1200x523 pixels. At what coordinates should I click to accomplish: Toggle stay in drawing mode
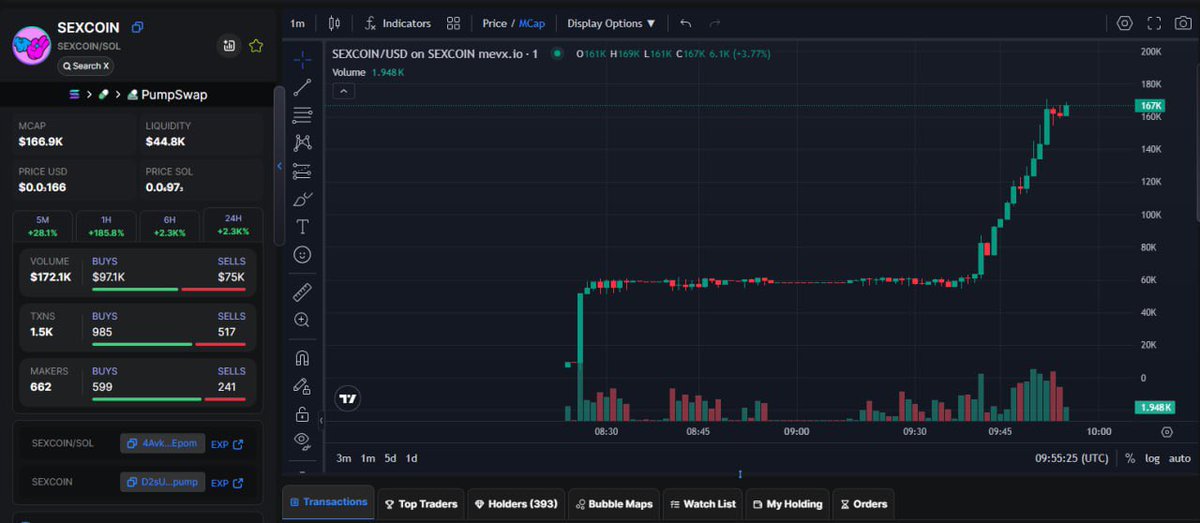[302, 385]
